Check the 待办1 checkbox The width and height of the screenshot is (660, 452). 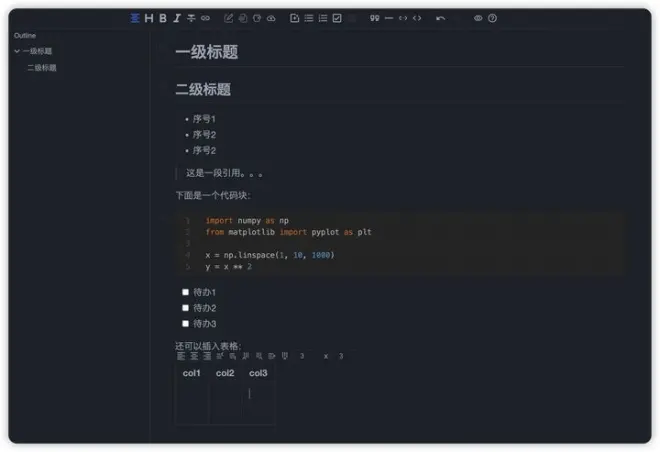point(185,292)
